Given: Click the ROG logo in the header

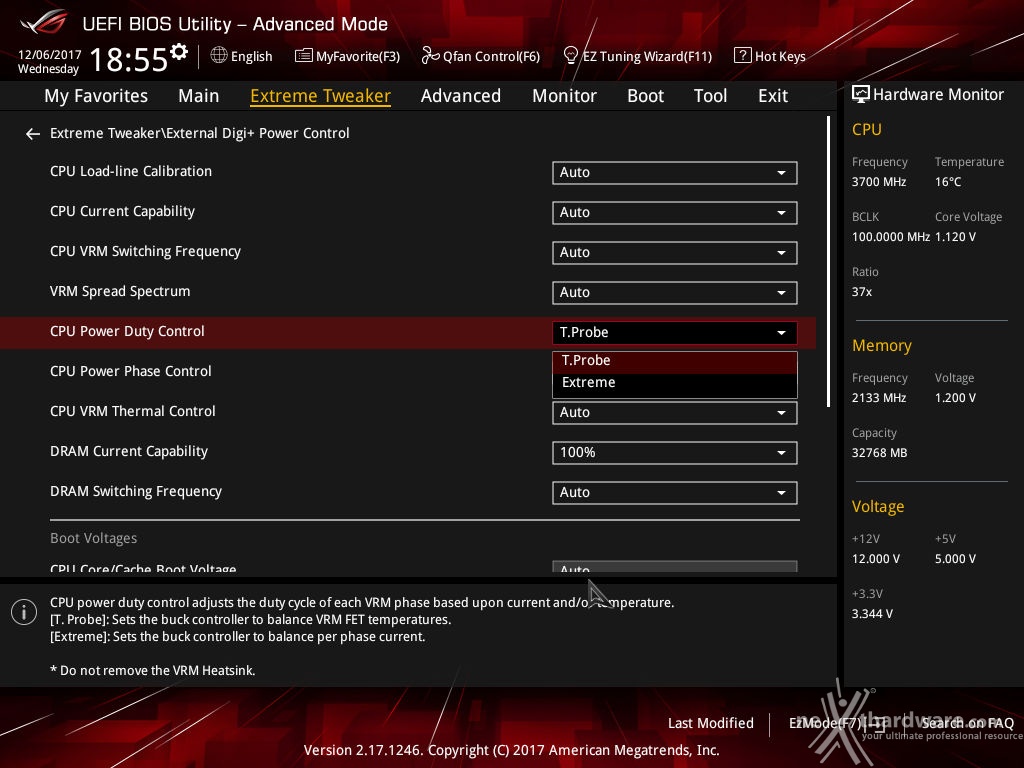Looking at the screenshot, I should coord(43,24).
